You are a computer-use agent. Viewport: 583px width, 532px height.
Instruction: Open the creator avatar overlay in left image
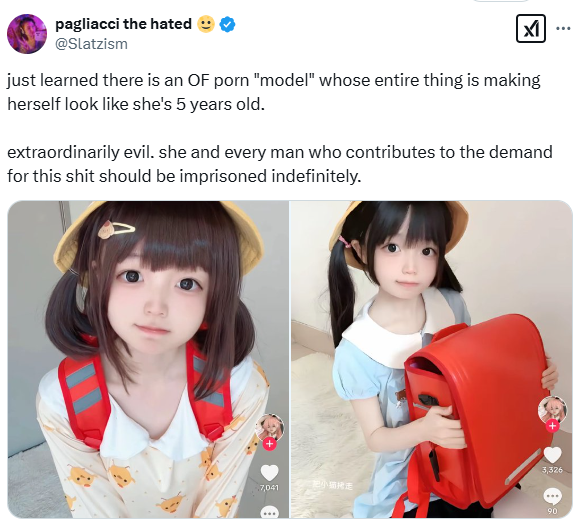coord(270,428)
